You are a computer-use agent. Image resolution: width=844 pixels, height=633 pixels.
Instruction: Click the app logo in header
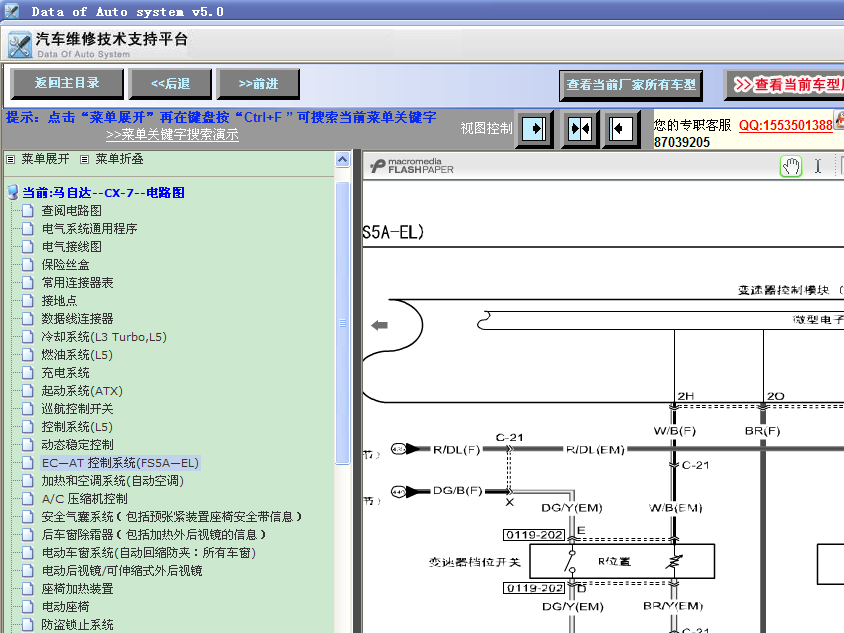coord(20,45)
